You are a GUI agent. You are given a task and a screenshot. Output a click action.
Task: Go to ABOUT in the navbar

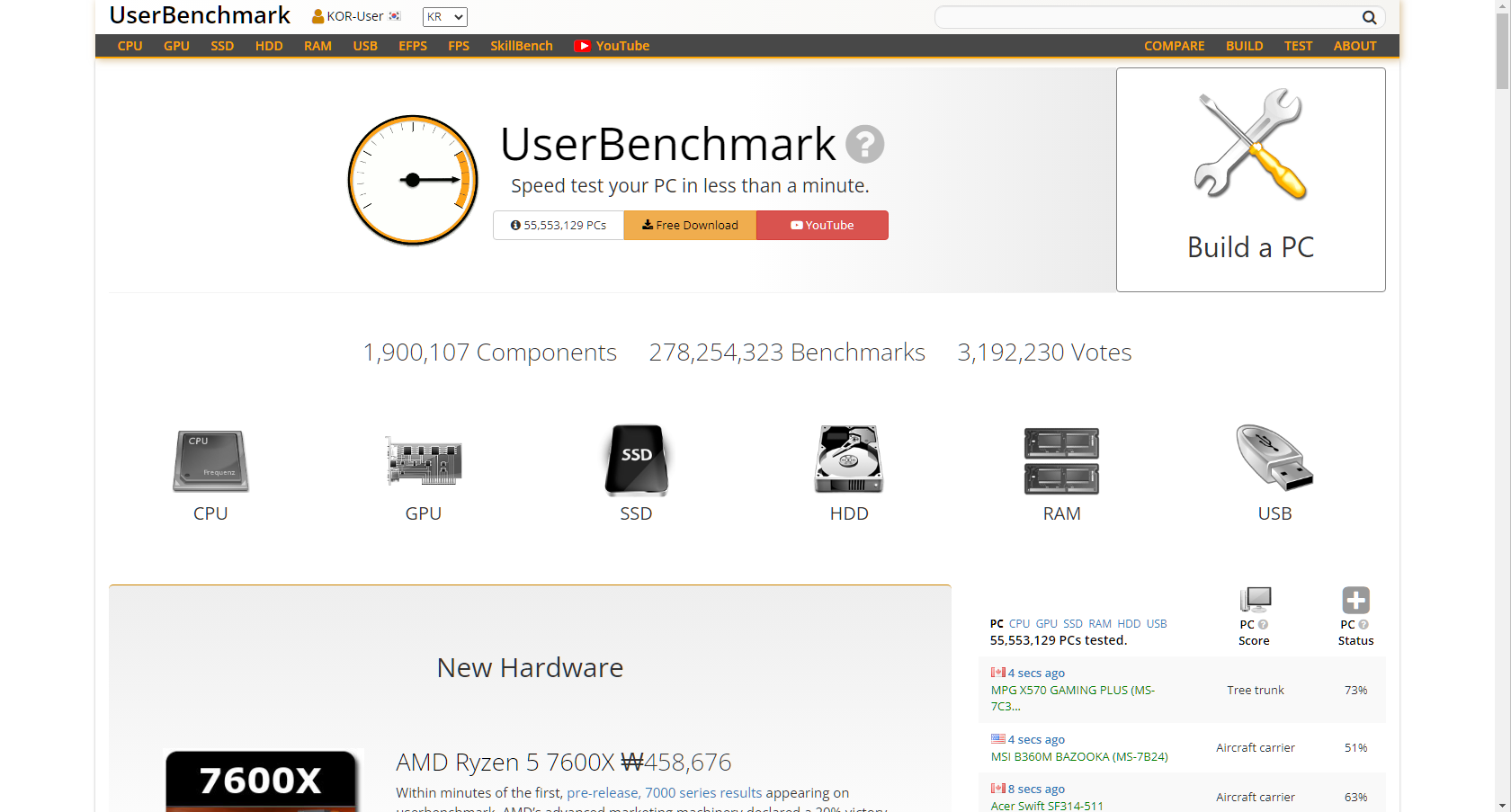(x=1355, y=46)
